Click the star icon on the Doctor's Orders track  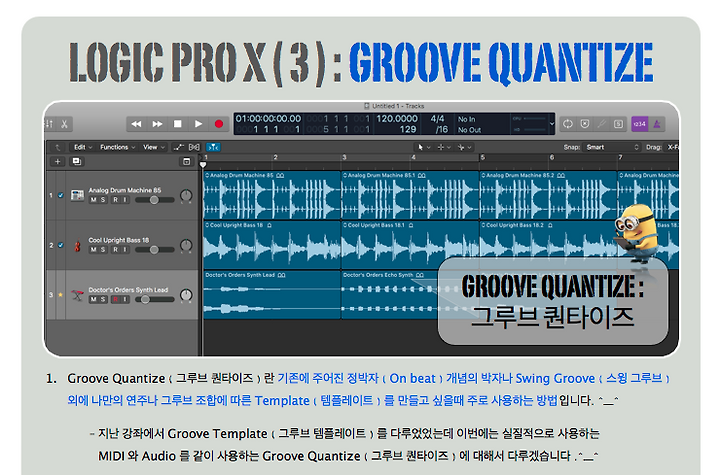[60, 295]
